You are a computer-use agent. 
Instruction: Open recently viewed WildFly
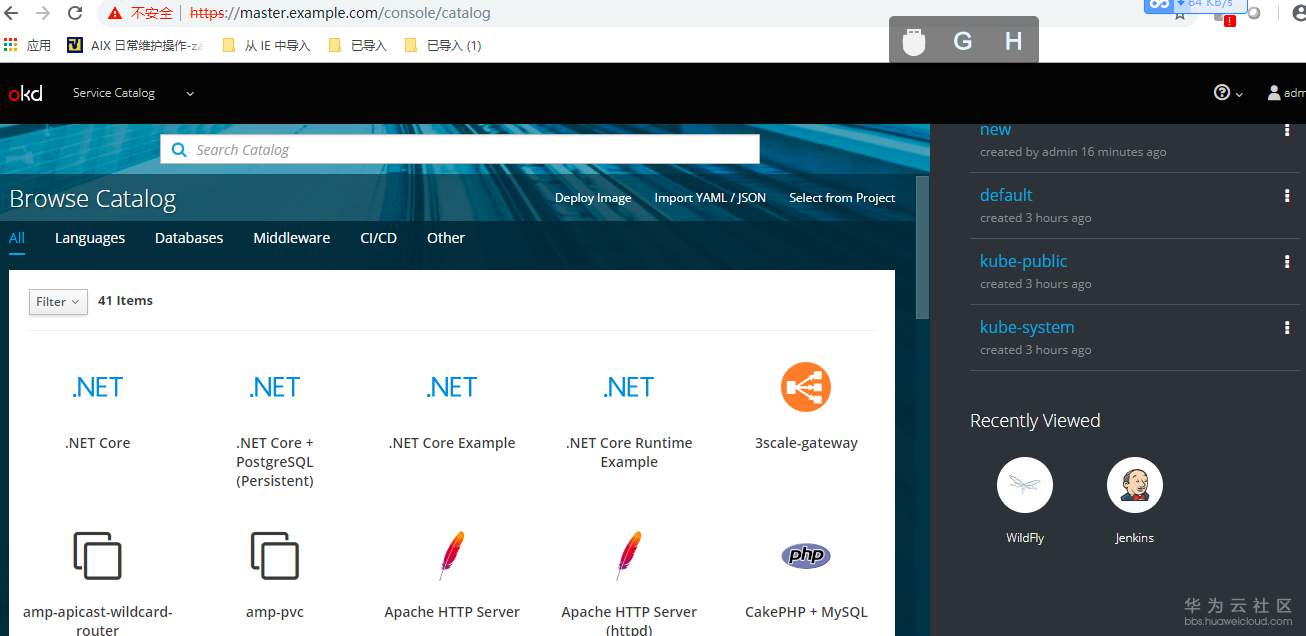(1025, 500)
